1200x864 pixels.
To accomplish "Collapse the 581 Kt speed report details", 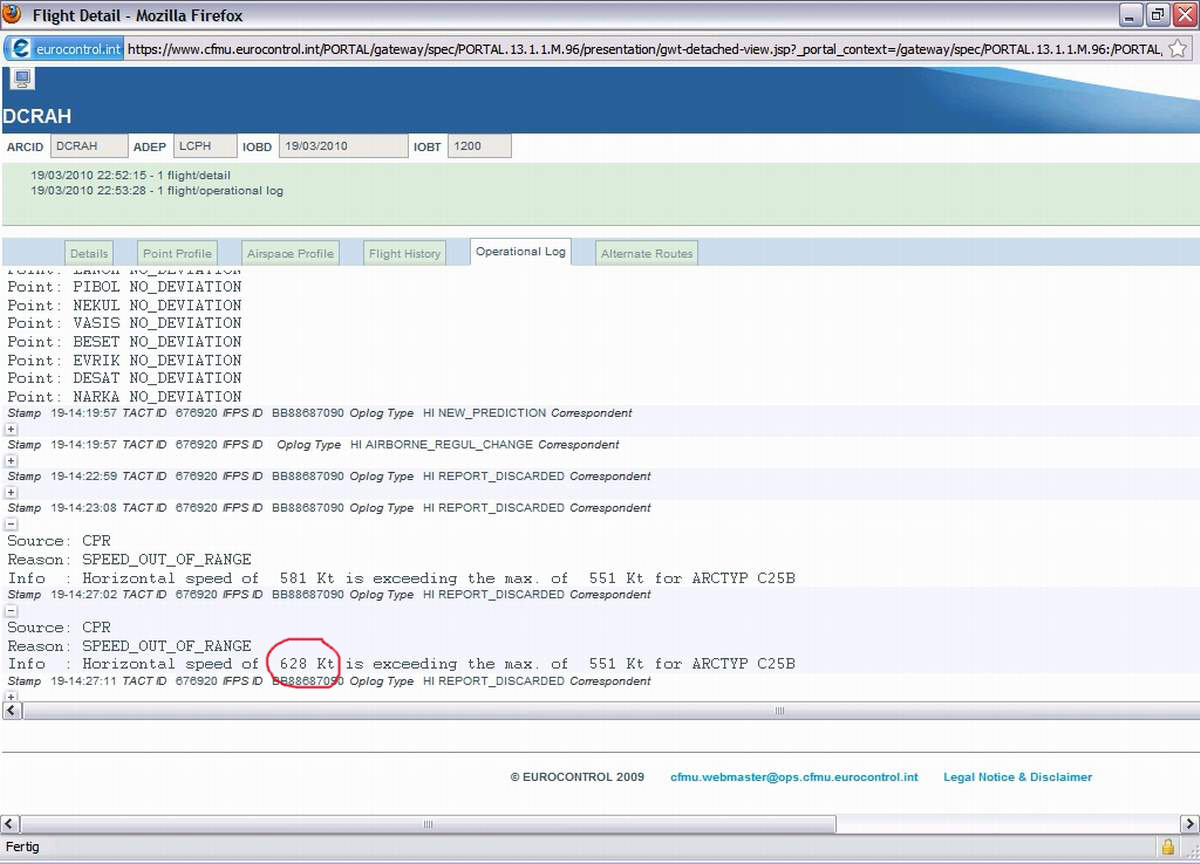I will (x=11, y=524).
